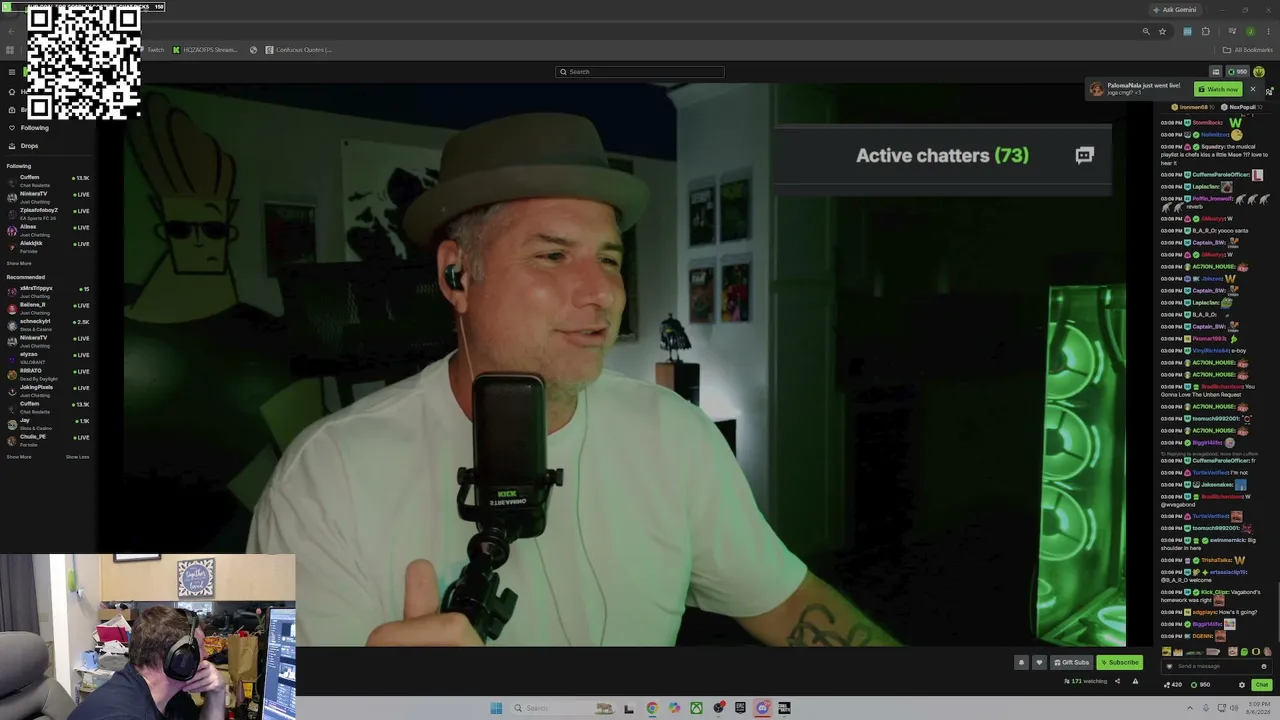Open Alinax's channel from Following list
Screen dimensions: 1280x720
tap(48, 229)
